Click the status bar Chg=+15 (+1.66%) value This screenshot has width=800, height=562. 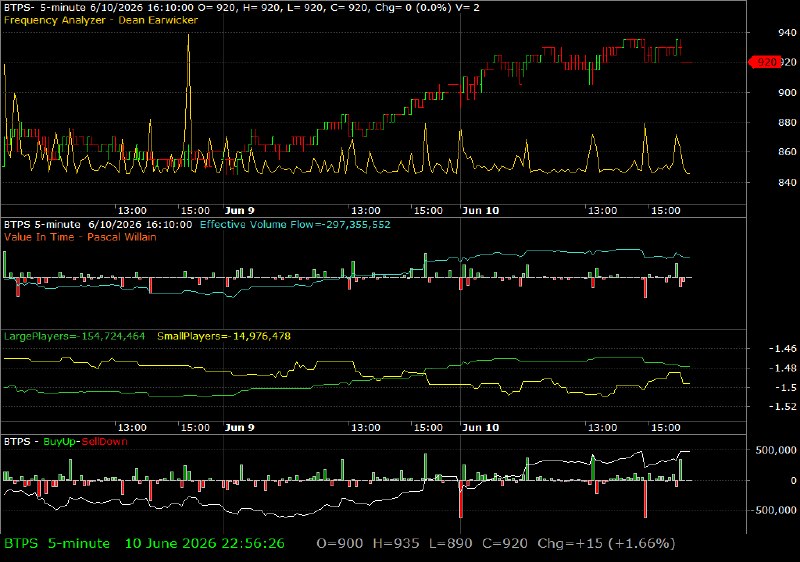coord(606,544)
